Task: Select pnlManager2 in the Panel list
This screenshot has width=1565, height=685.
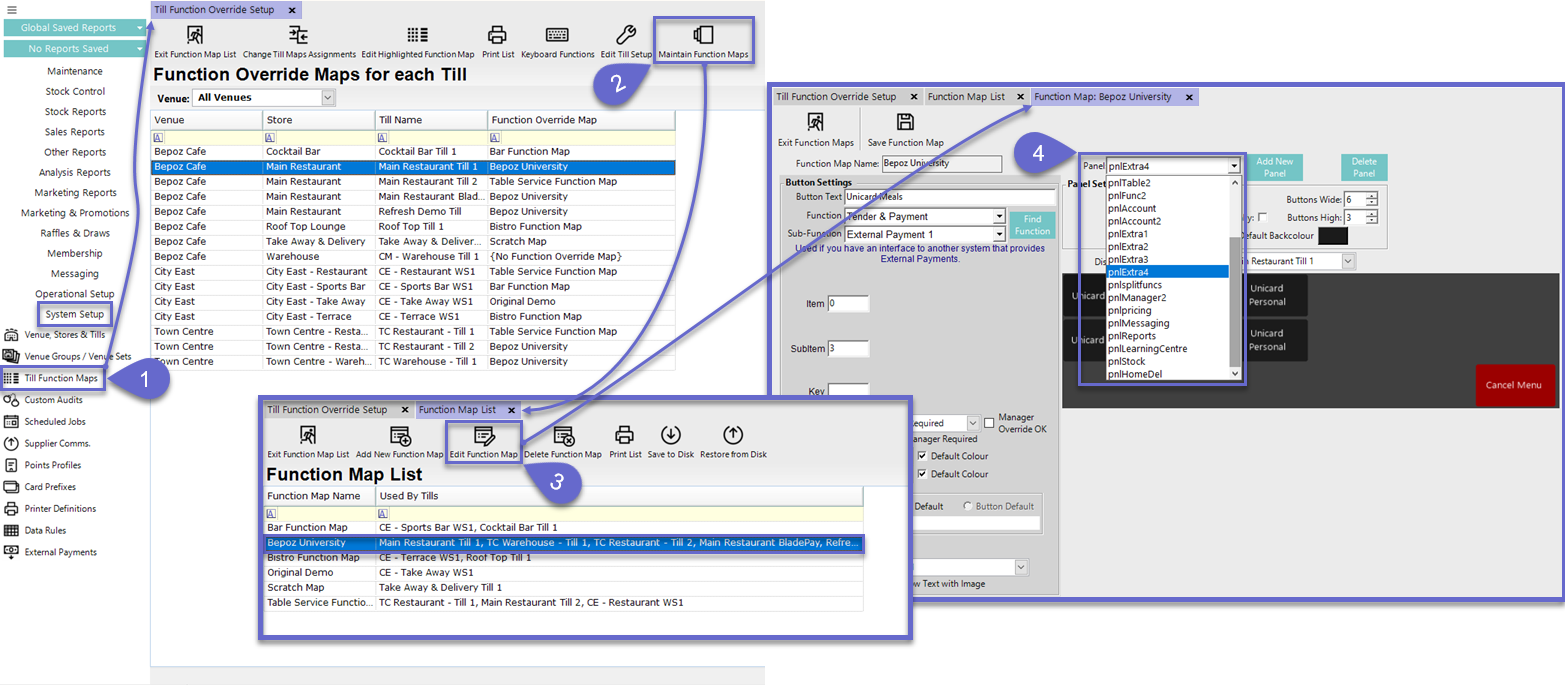Action: point(1136,298)
